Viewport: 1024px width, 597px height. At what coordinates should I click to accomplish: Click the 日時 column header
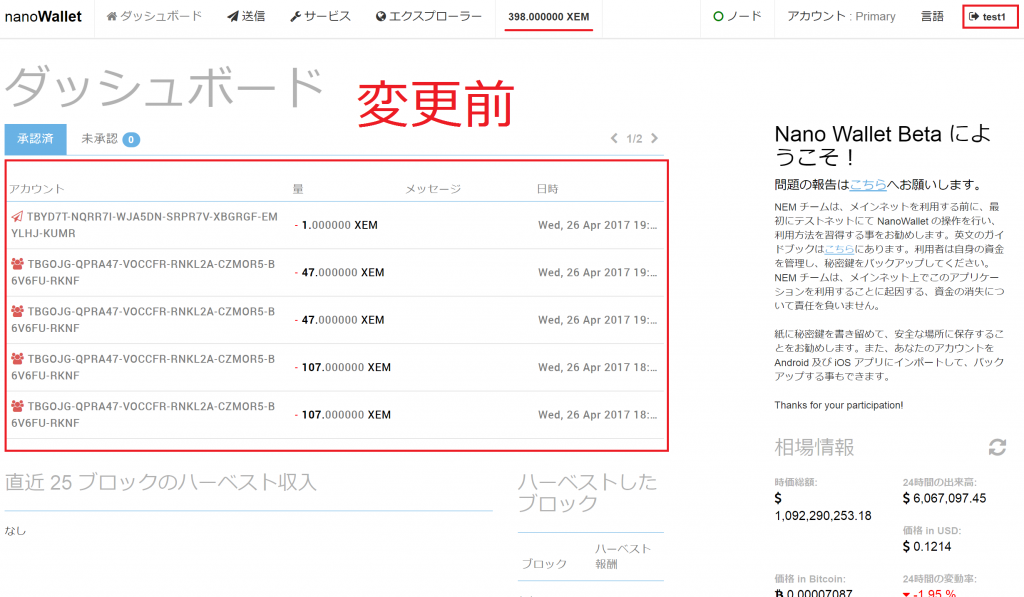547,189
